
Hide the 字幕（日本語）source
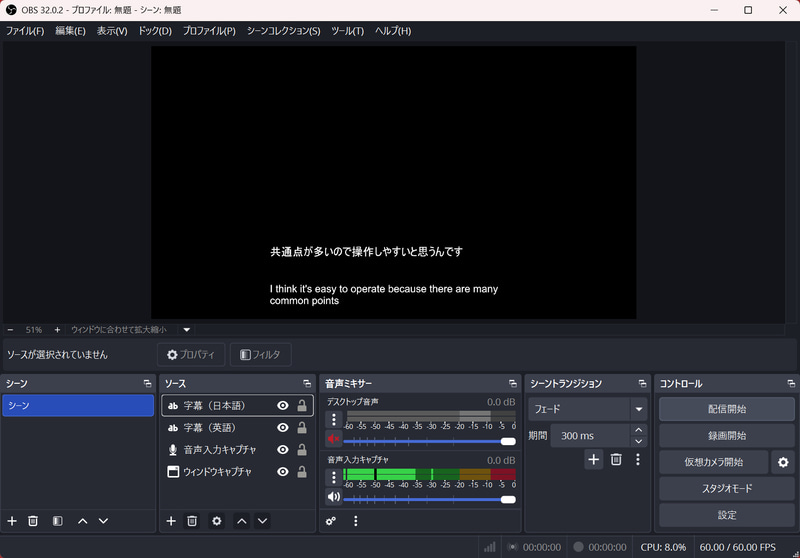(283, 405)
